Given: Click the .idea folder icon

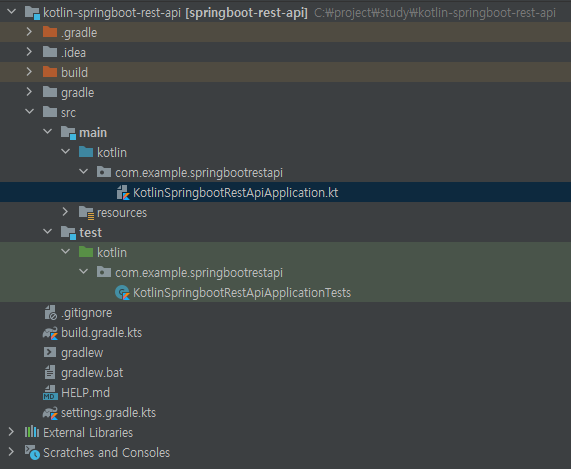Looking at the screenshot, I should click(x=50, y=52).
